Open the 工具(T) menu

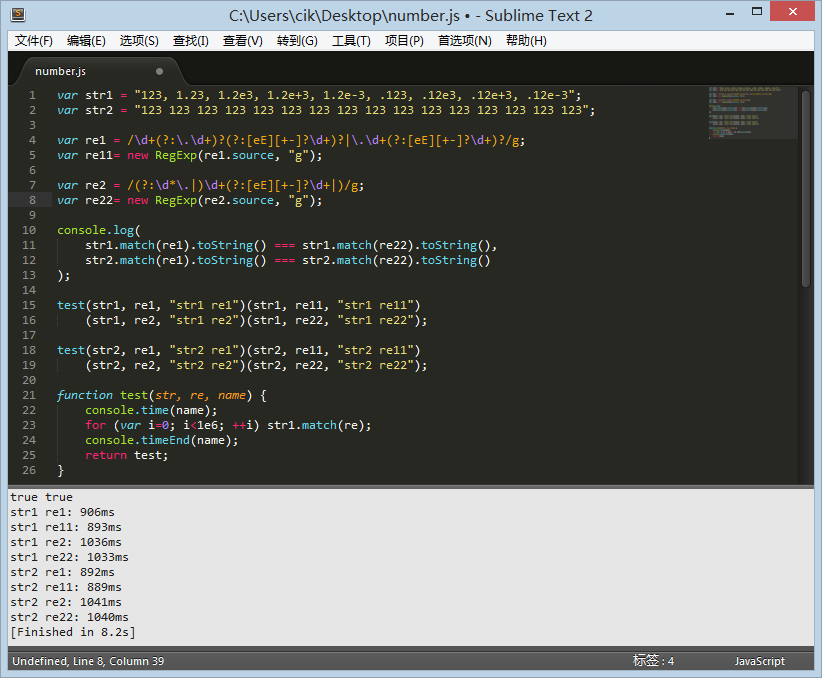[351, 41]
